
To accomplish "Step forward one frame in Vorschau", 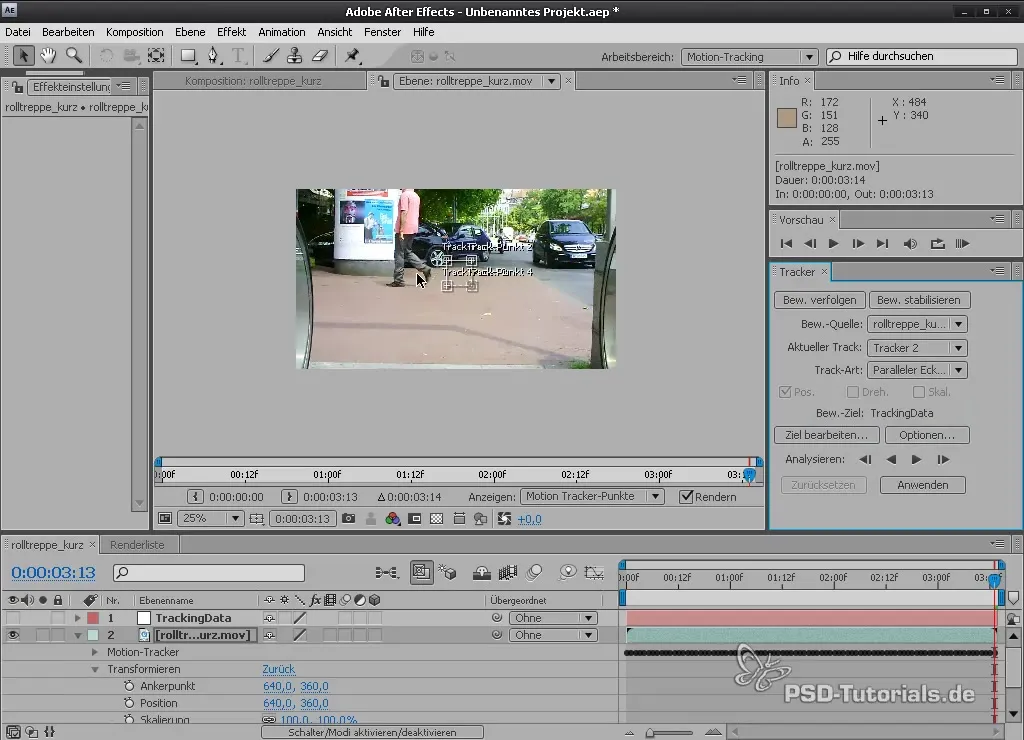I will click(x=858, y=244).
